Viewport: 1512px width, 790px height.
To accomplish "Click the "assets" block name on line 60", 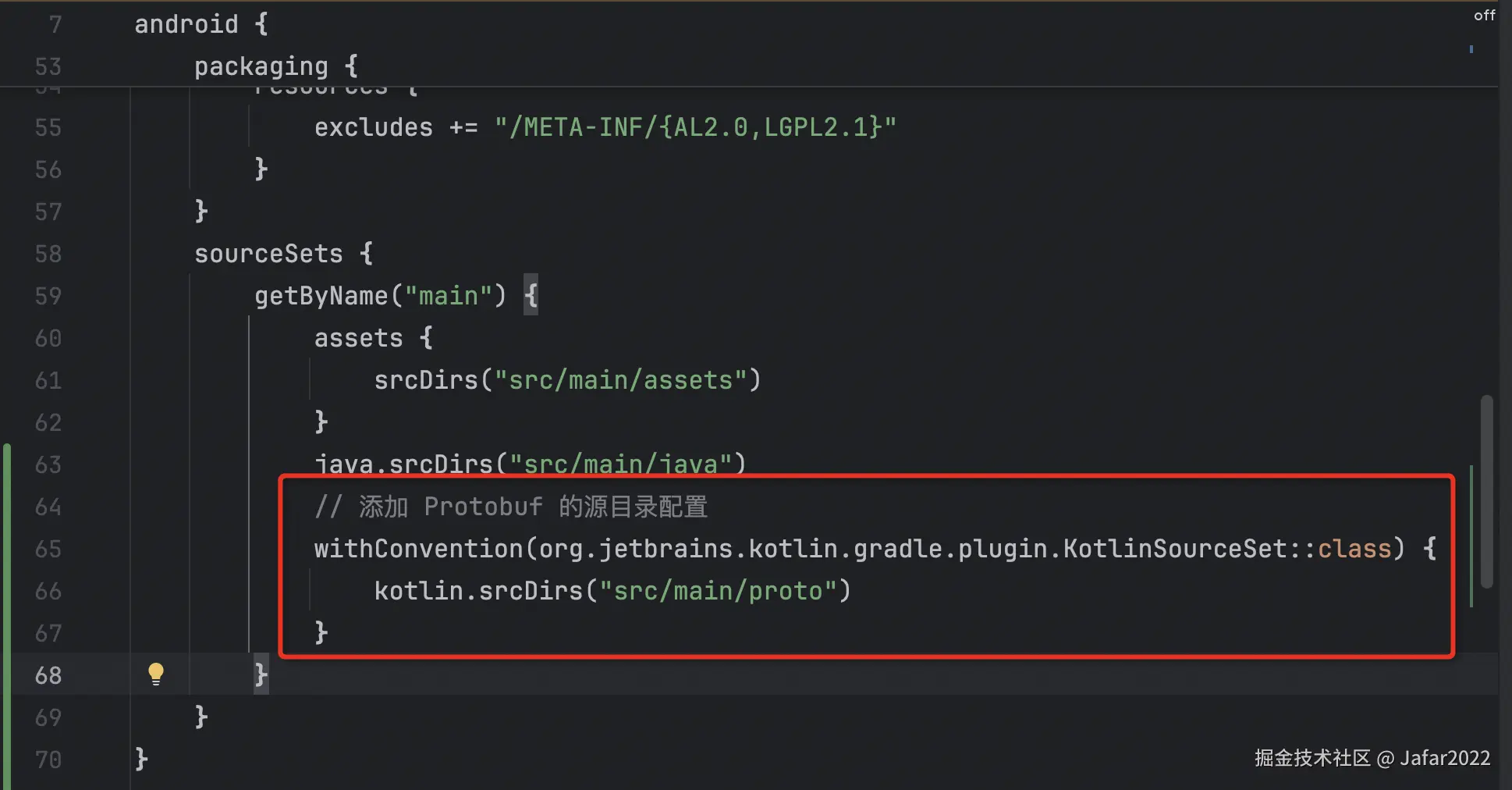I will click(x=358, y=338).
